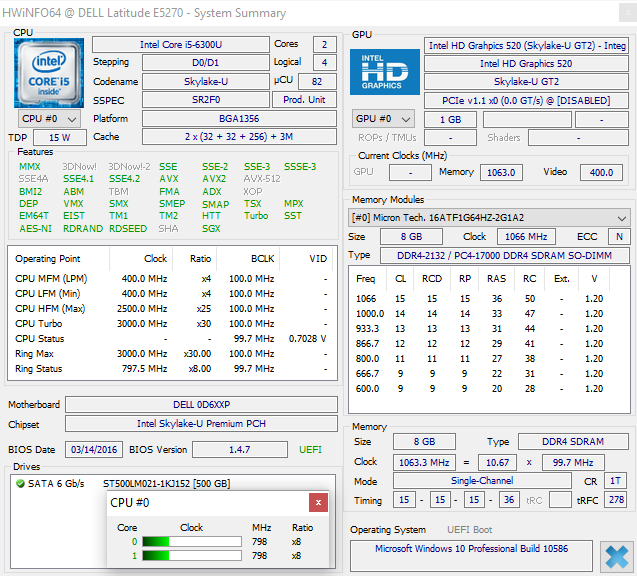Click the CPU Turbo operating point row
Screen dimensions: 637x576
tap(172, 324)
